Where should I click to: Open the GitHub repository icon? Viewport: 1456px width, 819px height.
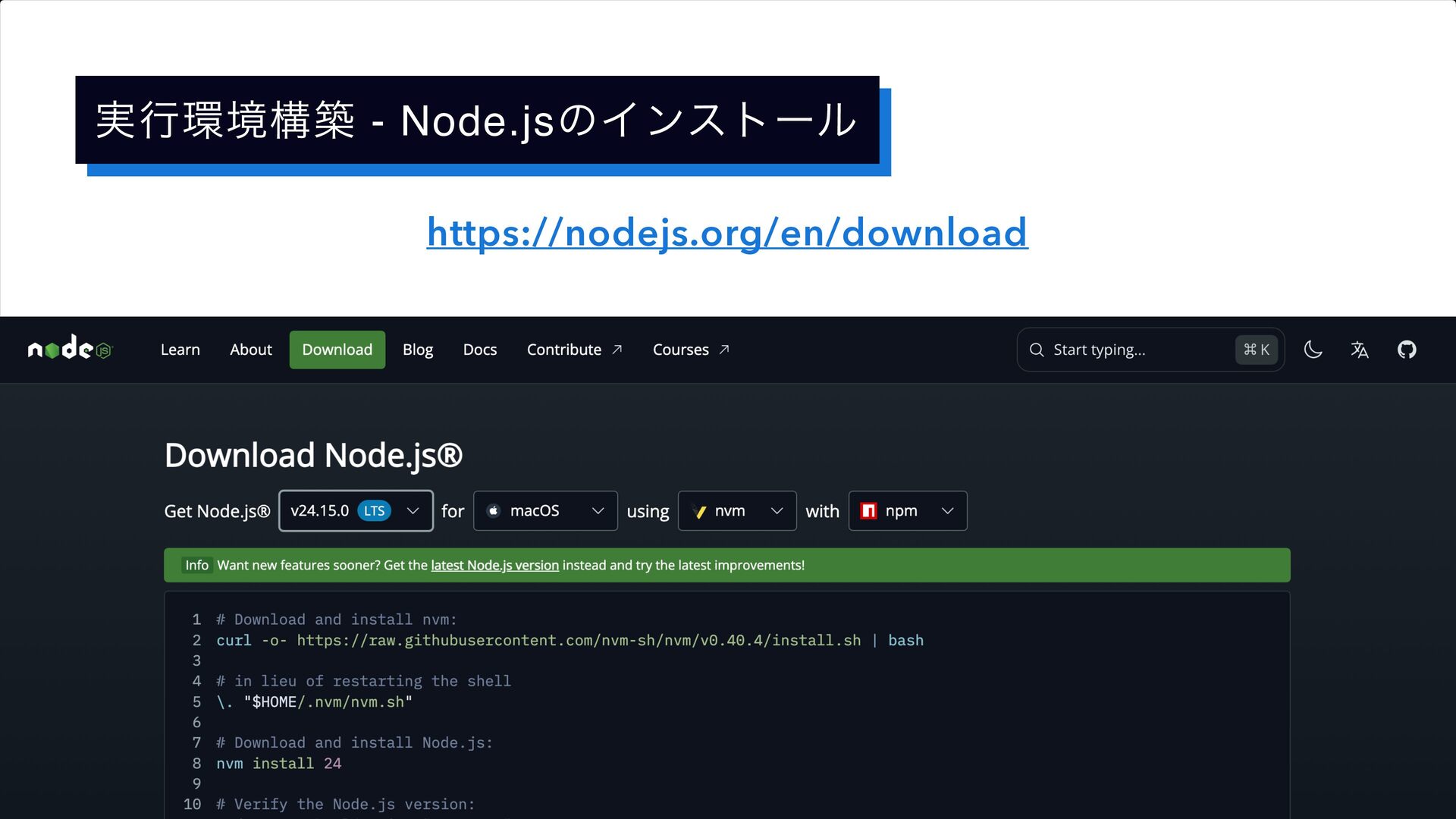coord(1407,350)
